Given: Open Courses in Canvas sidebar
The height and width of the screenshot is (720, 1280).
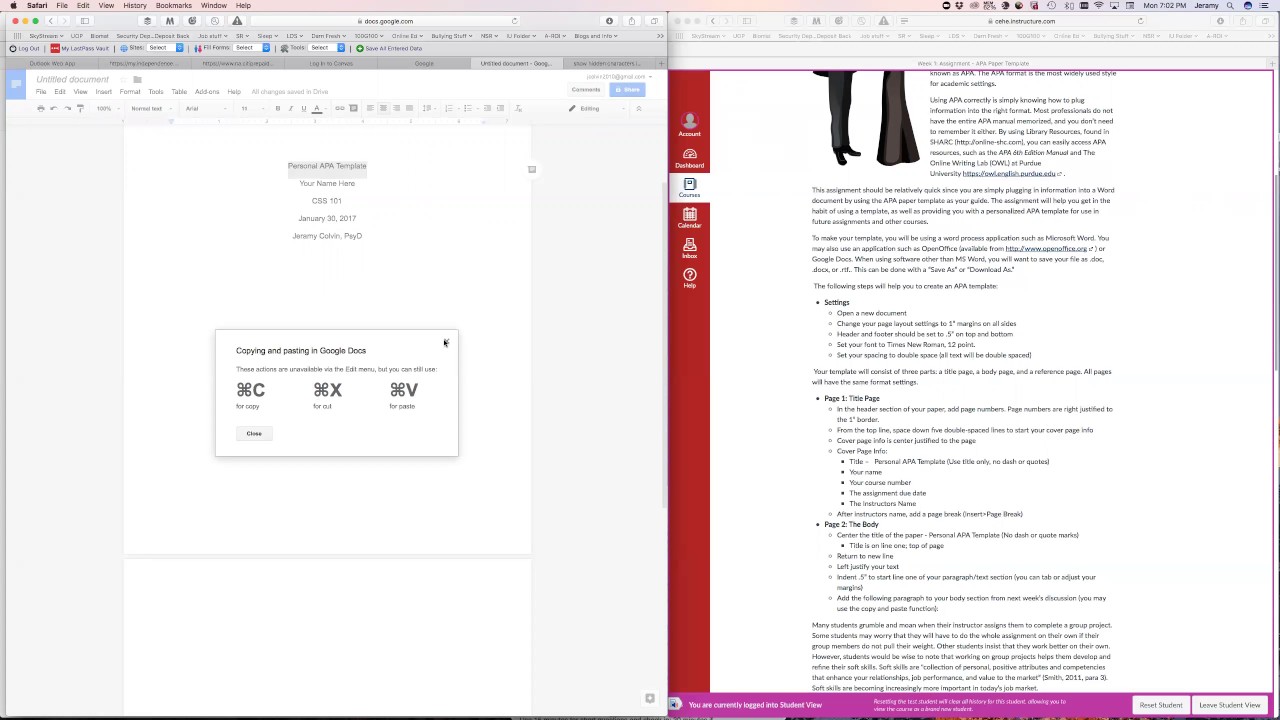Looking at the screenshot, I should [x=689, y=187].
